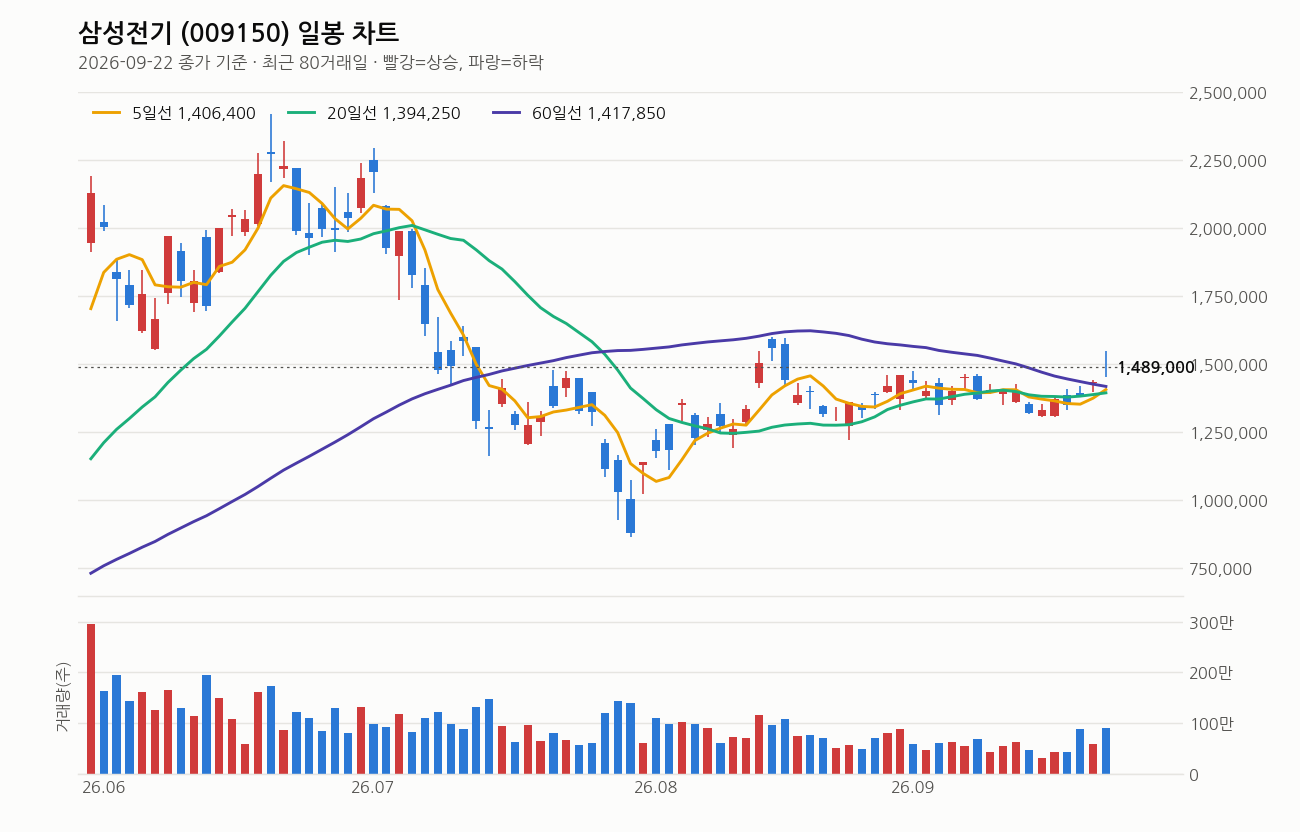
Task: Click the 26.08 date axis label
Action: [656, 788]
